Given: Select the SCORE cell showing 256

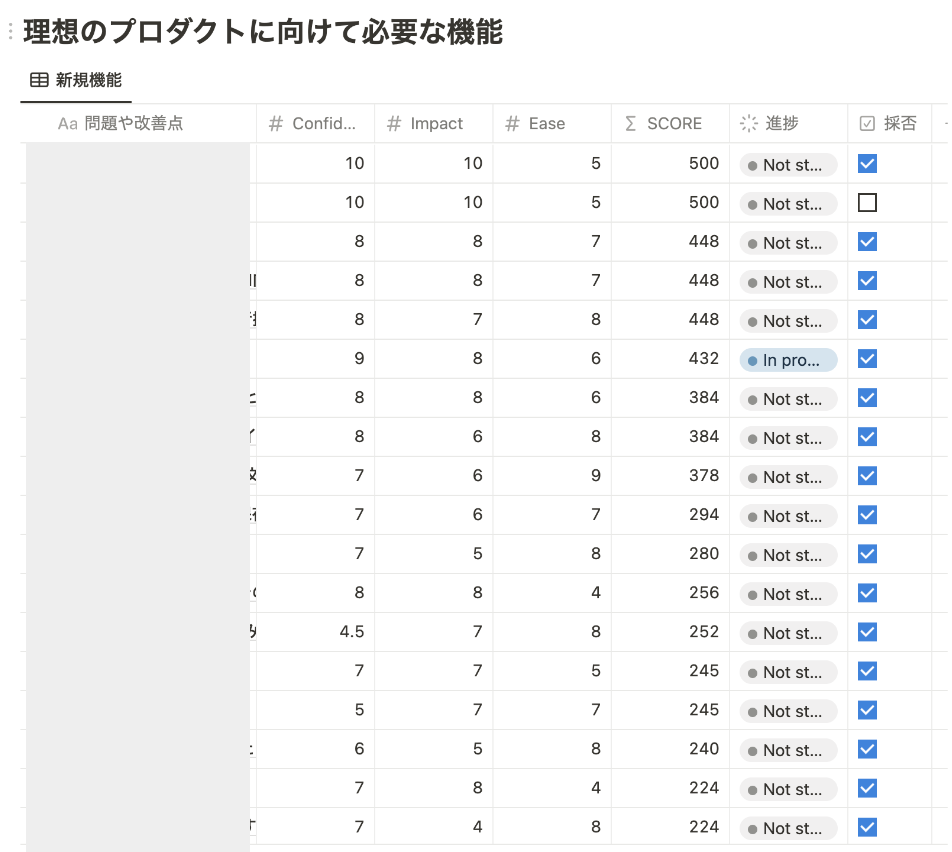Looking at the screenshot, I should pos(670,592).
